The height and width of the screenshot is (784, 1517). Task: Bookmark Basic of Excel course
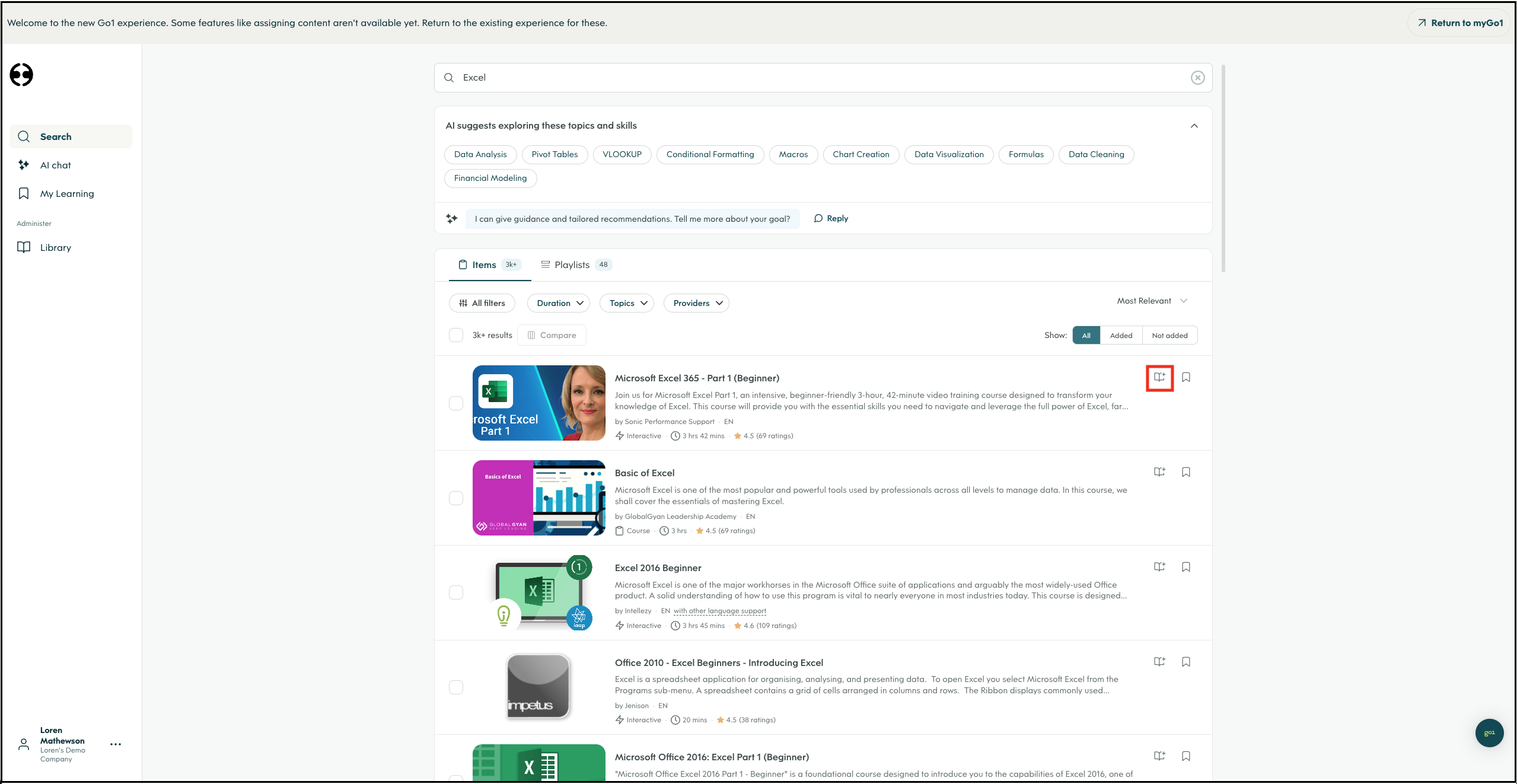[x=1186, y=472]
